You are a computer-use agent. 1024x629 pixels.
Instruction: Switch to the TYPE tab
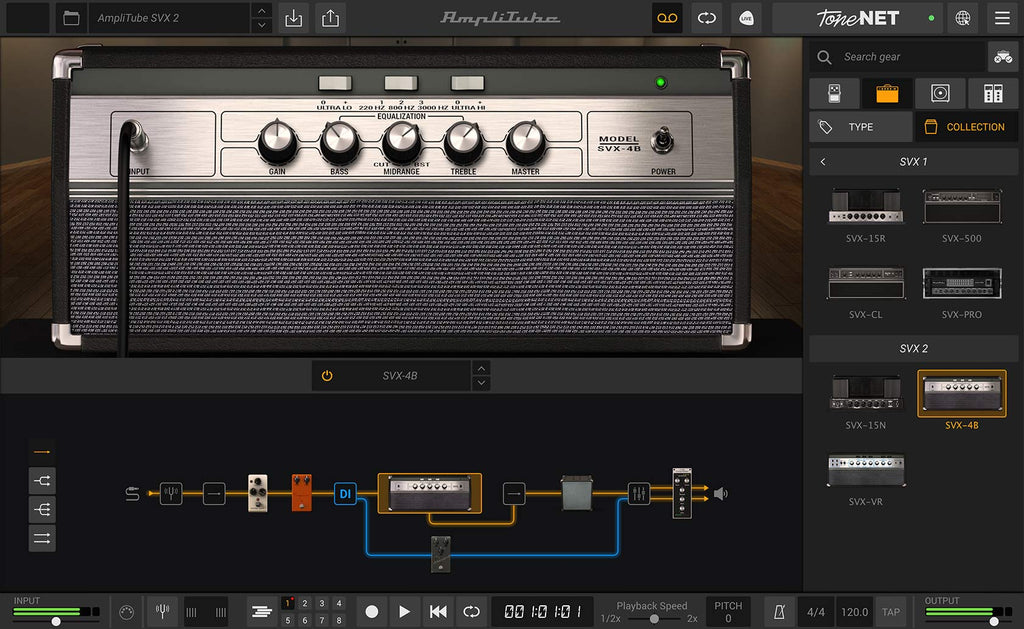[x=860, y=127]
